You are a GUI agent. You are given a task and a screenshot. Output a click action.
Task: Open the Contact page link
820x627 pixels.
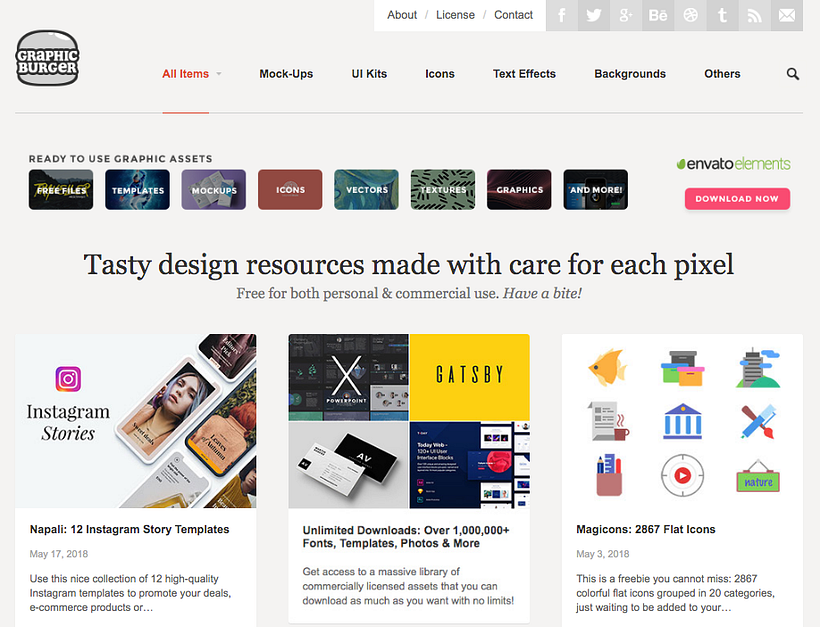click(513, 15)
